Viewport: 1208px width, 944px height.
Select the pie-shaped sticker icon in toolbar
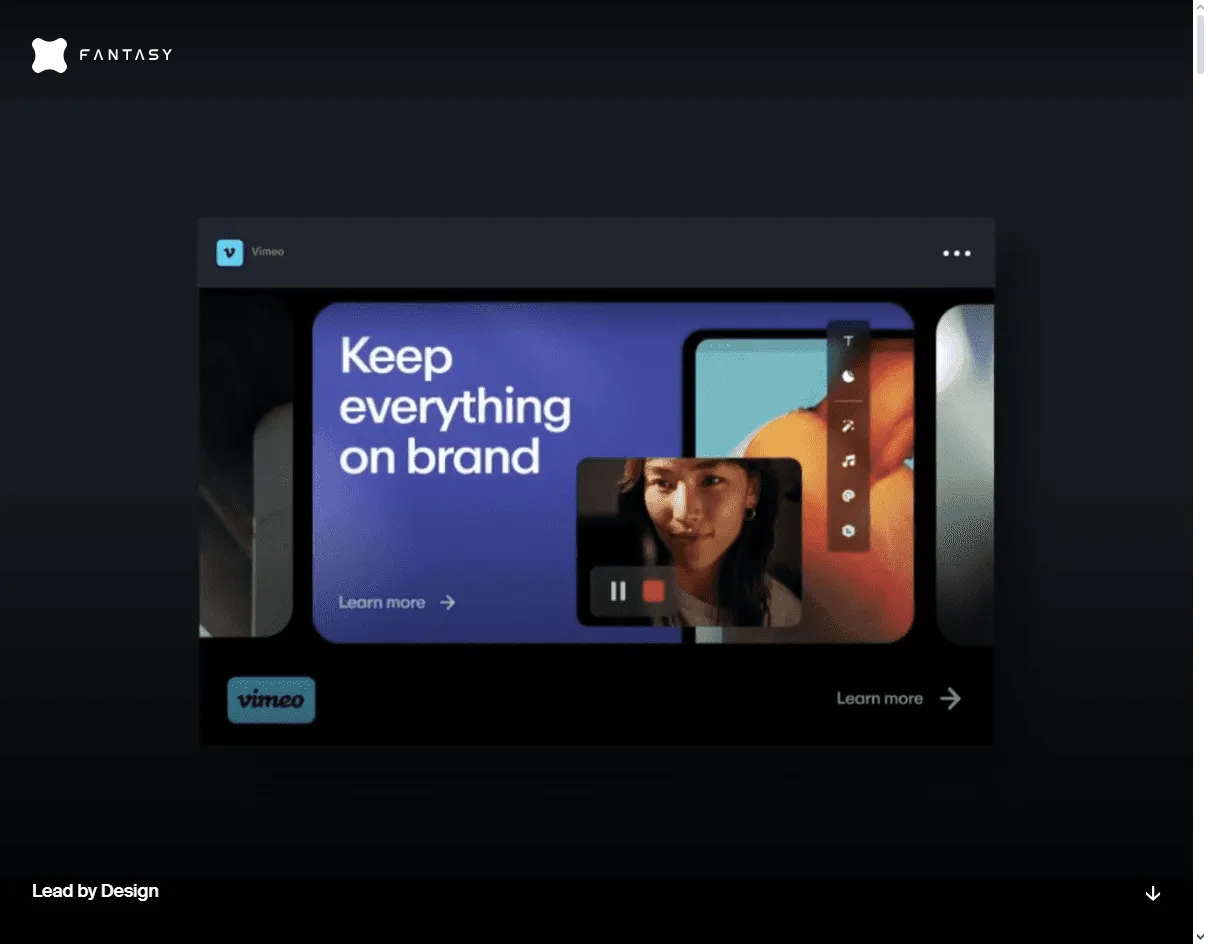tap(848, 377)
